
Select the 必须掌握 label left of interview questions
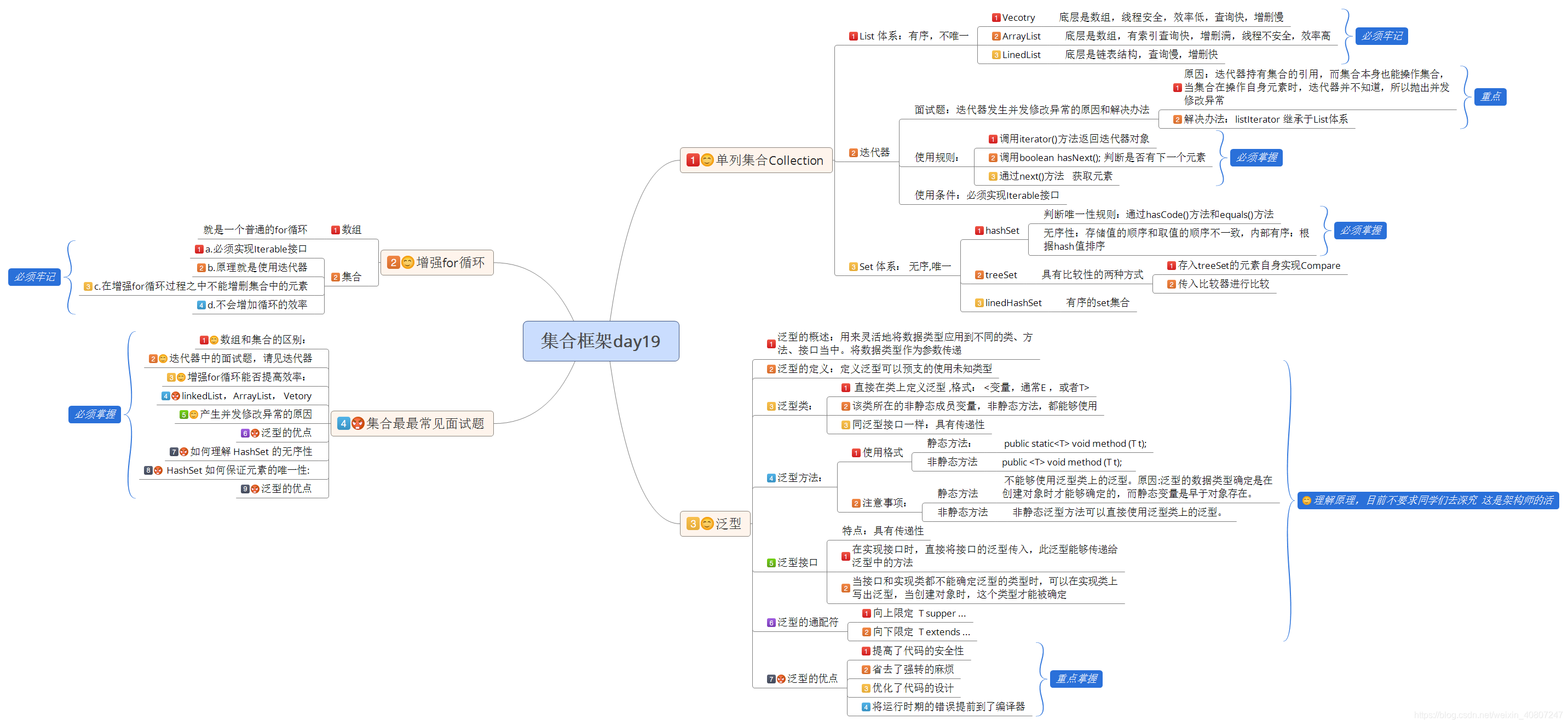click(95, 415)
